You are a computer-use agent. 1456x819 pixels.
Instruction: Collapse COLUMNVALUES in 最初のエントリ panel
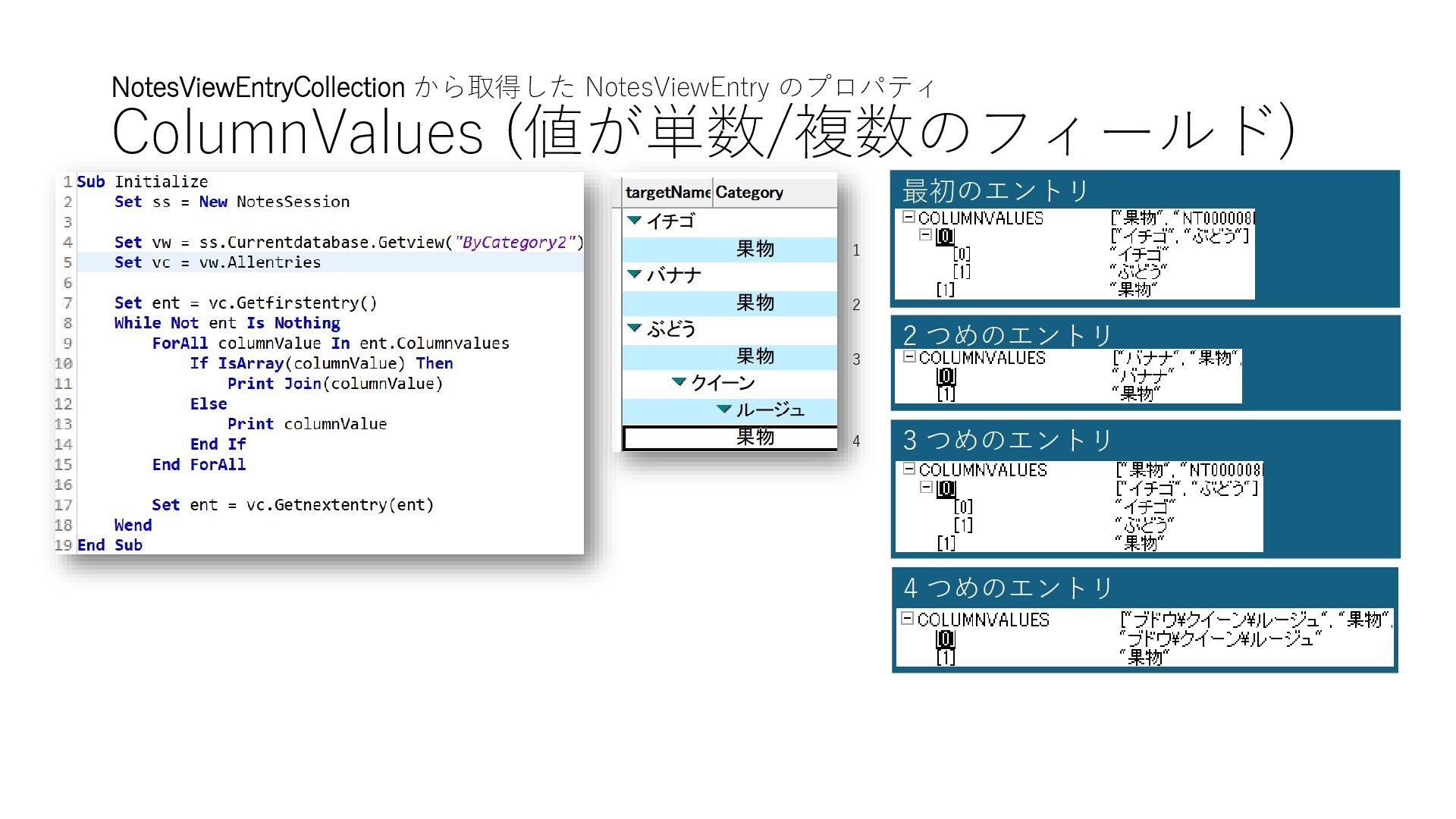click(908, 218)
